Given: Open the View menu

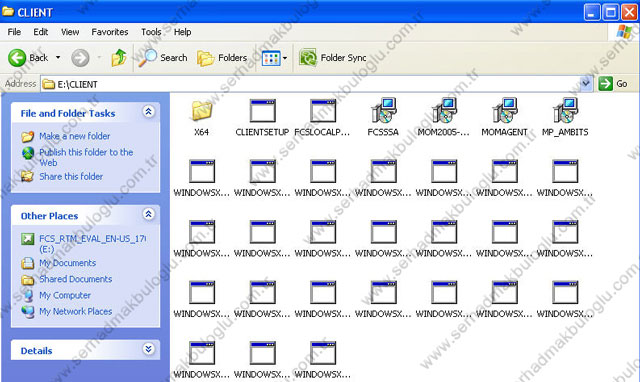Looking at the screenshot, I should click(x=70, y=32).
